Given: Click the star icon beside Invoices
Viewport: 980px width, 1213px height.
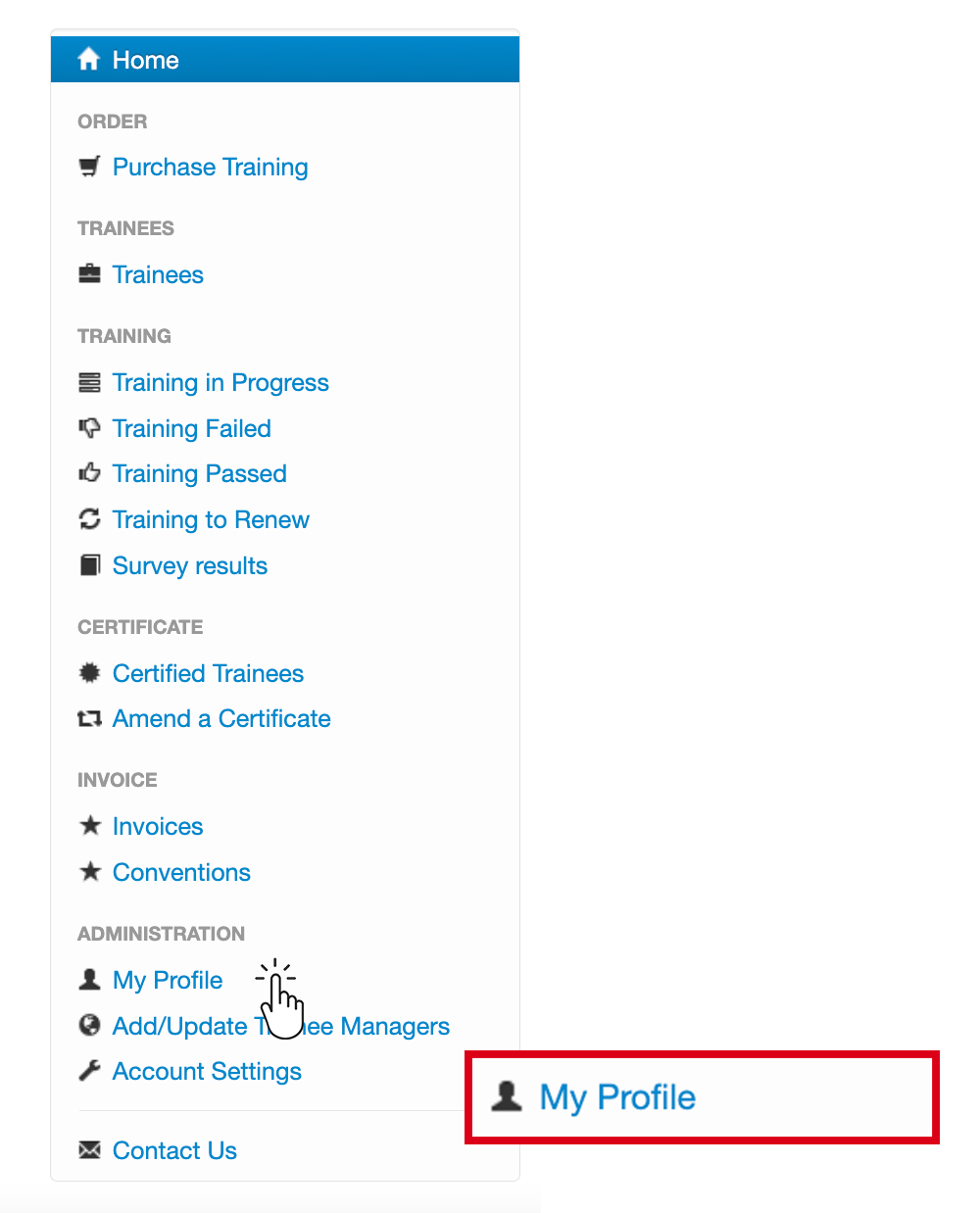Looking at the screenshot, I should tap(89, 826).
